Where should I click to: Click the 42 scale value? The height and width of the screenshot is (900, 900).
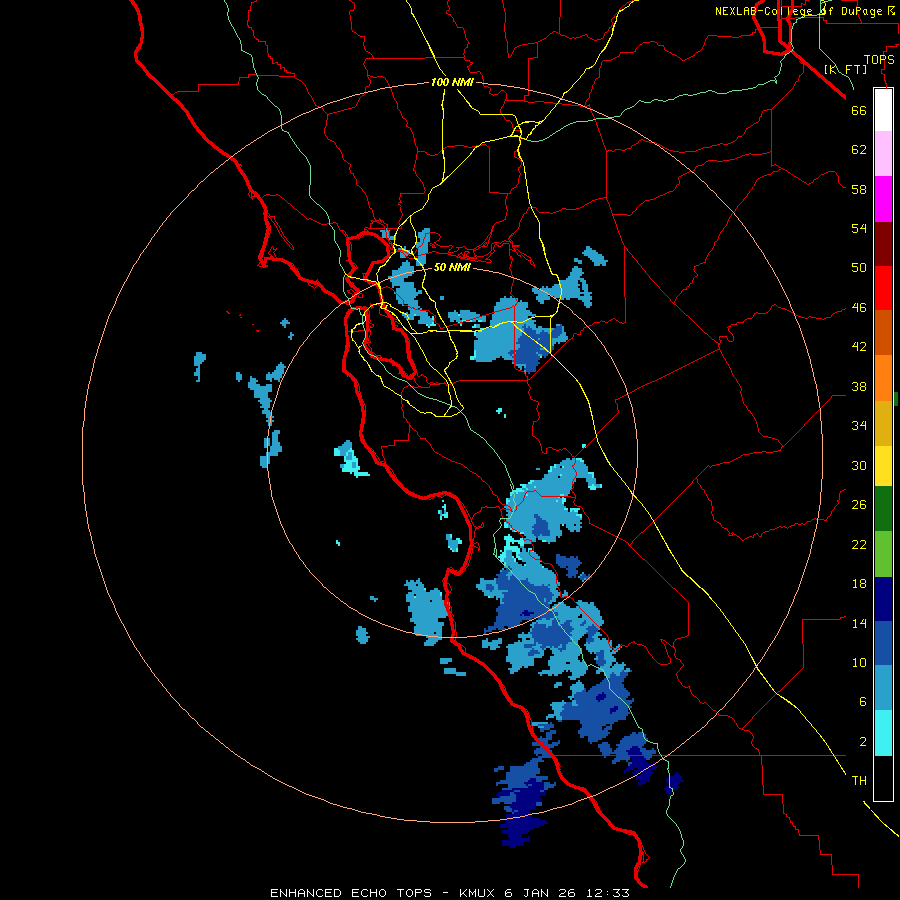click(x=859, y=347)
